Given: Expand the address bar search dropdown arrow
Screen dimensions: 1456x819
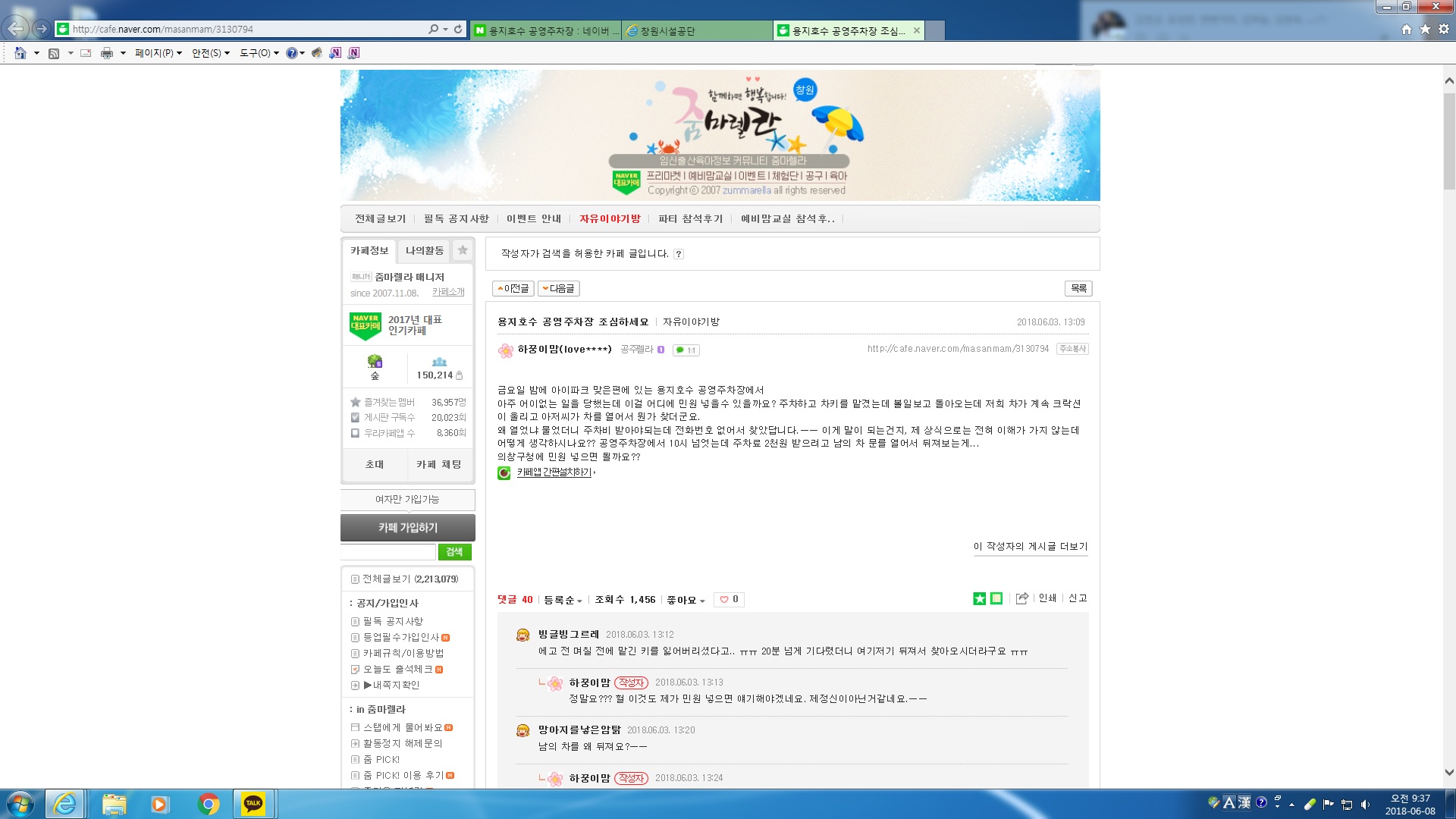Looking at the screenshot, I should 445,30.
